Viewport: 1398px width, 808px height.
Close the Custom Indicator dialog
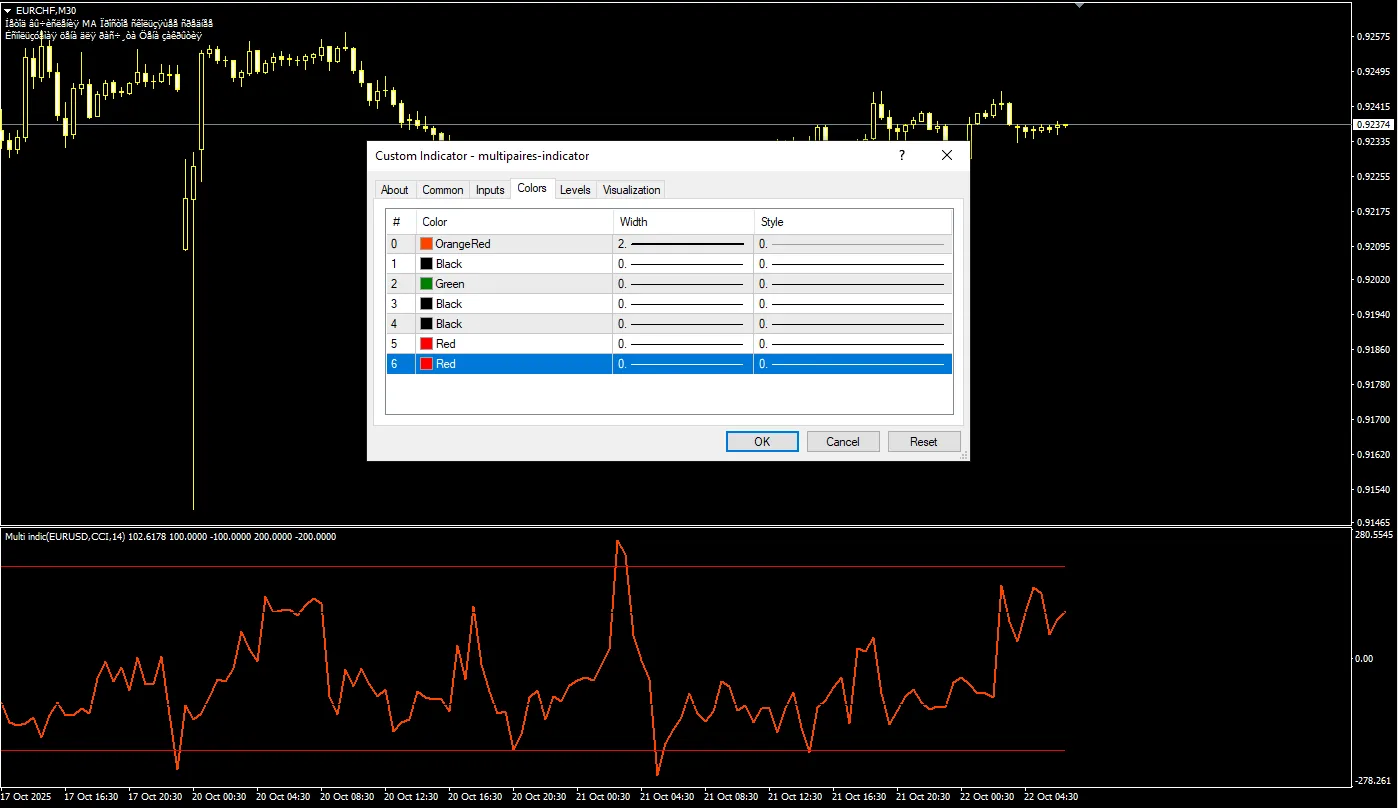[x=947, y=156]
